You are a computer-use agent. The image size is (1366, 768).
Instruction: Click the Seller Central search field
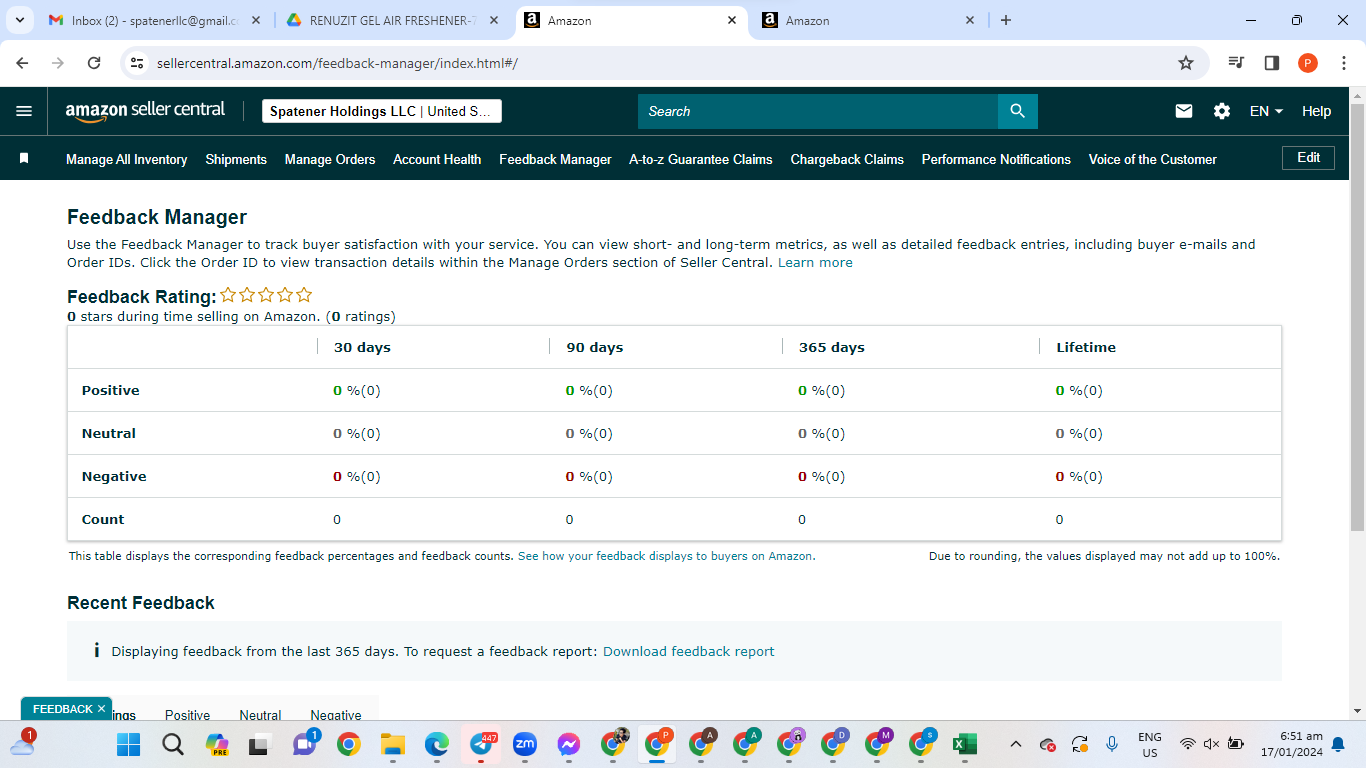tap(818, 111)
